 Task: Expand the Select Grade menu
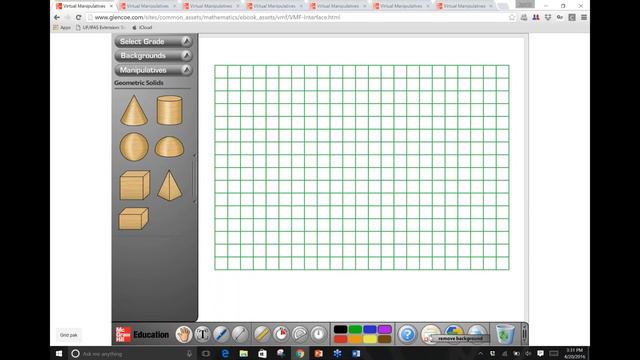tap(153, 41)
